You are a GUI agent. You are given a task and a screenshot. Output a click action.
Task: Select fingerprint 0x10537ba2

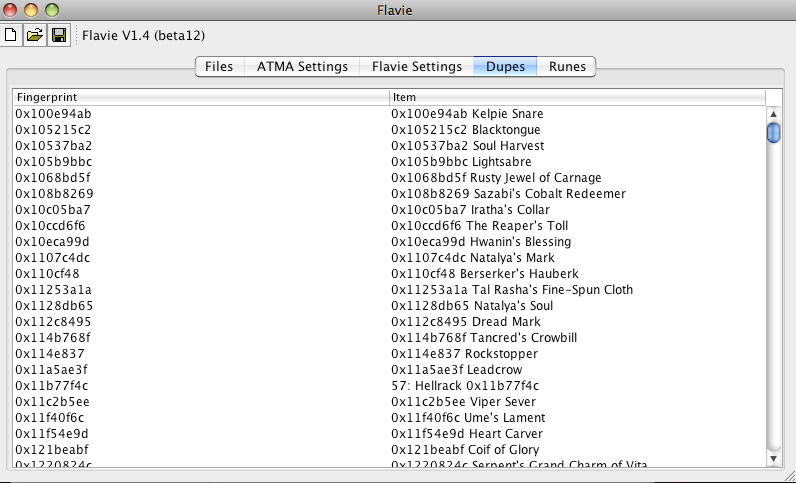coord(54,146)
